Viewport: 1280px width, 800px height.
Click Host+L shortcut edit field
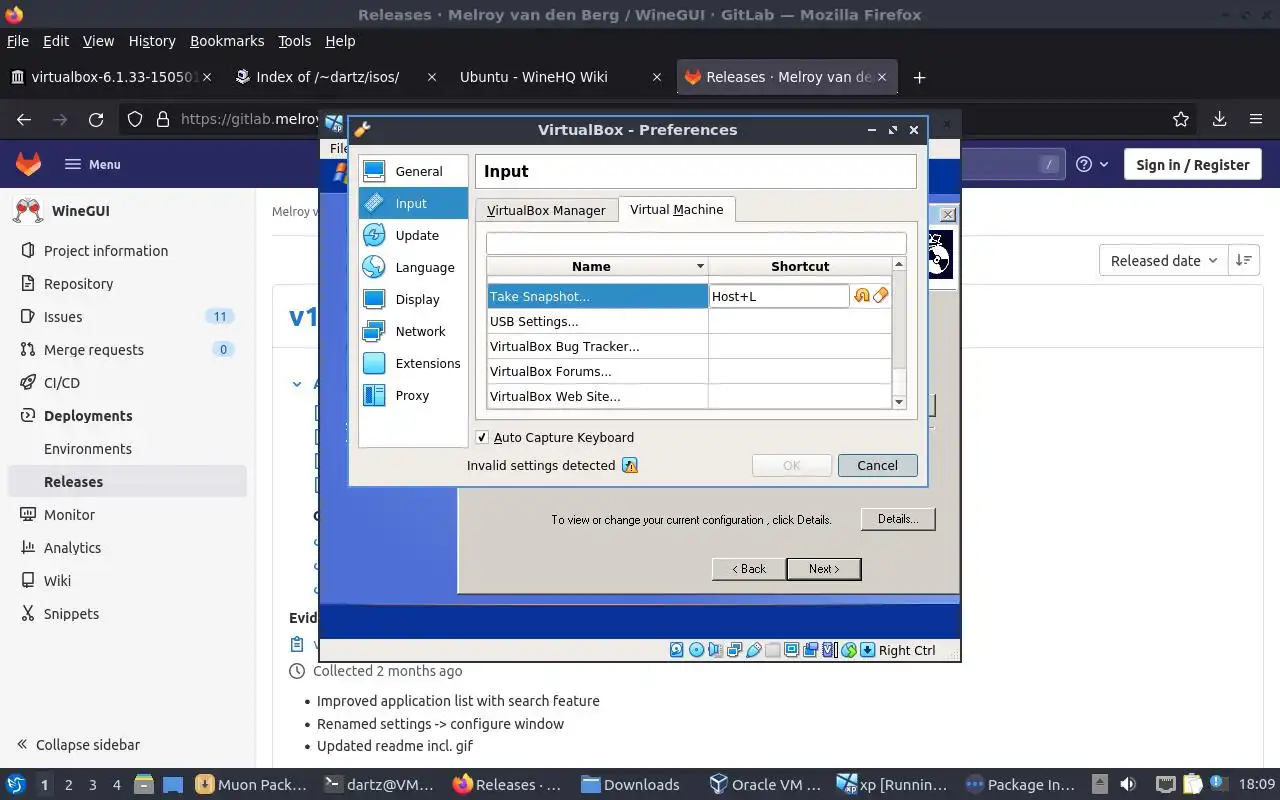779,296
